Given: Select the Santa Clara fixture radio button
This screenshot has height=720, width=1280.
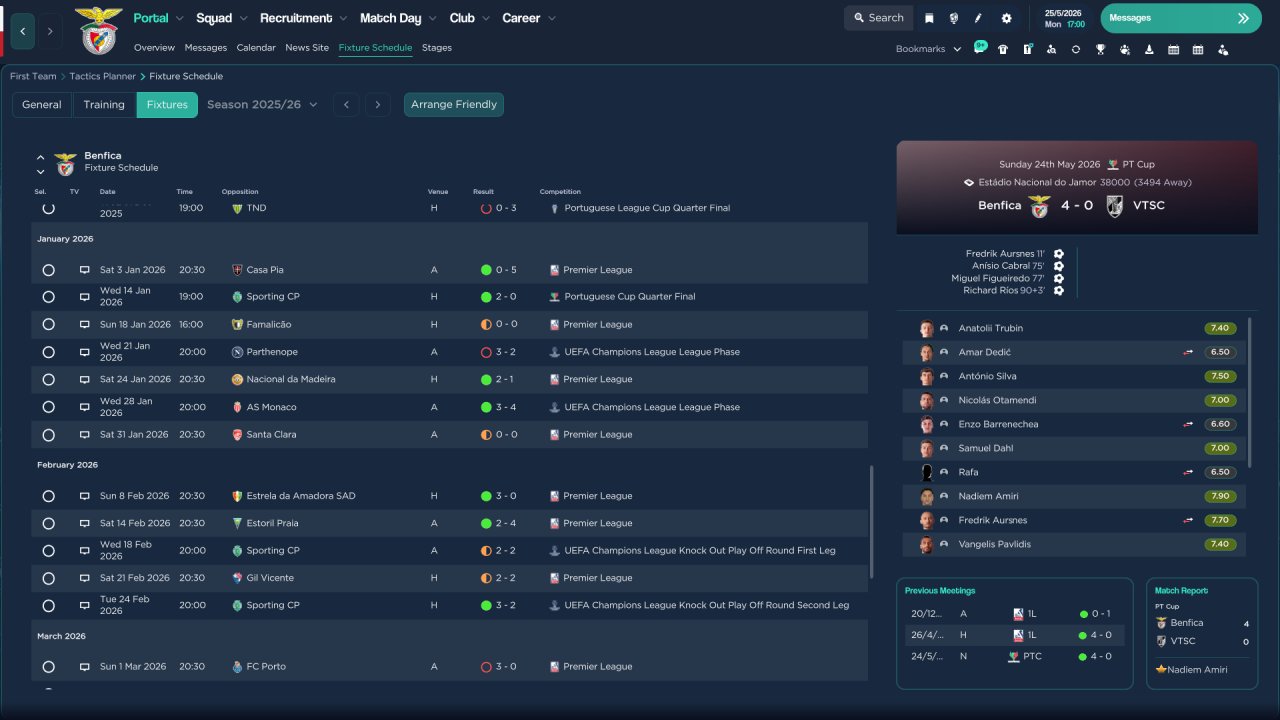Looking at the screenshot, I should tap(48, 435).
